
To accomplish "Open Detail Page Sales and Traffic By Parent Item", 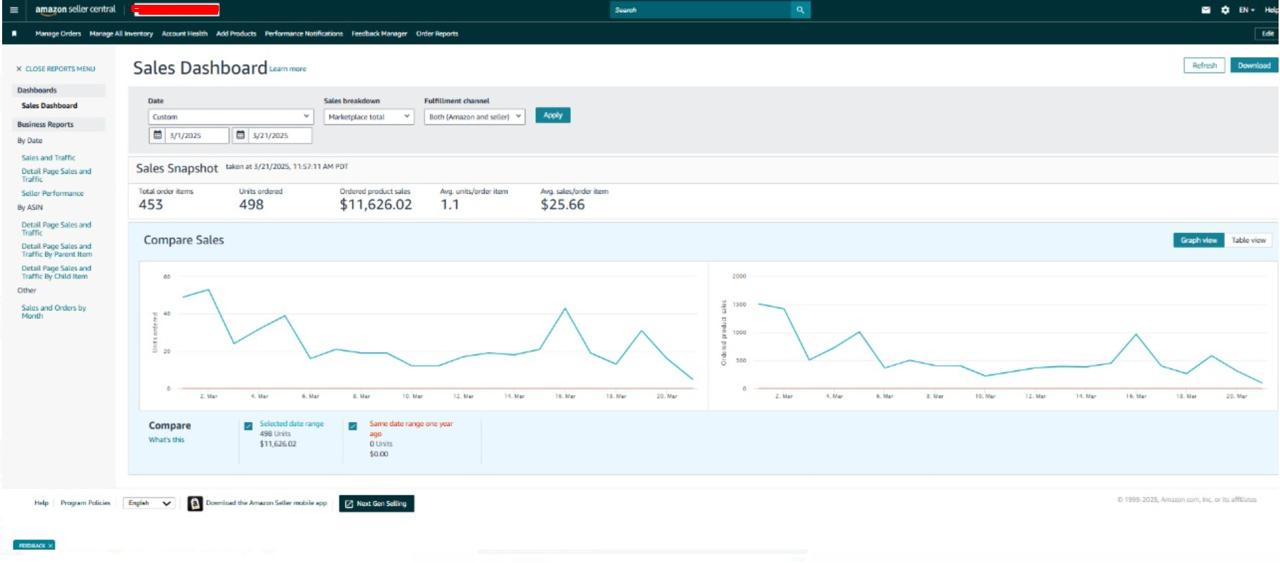I will 56,250.
